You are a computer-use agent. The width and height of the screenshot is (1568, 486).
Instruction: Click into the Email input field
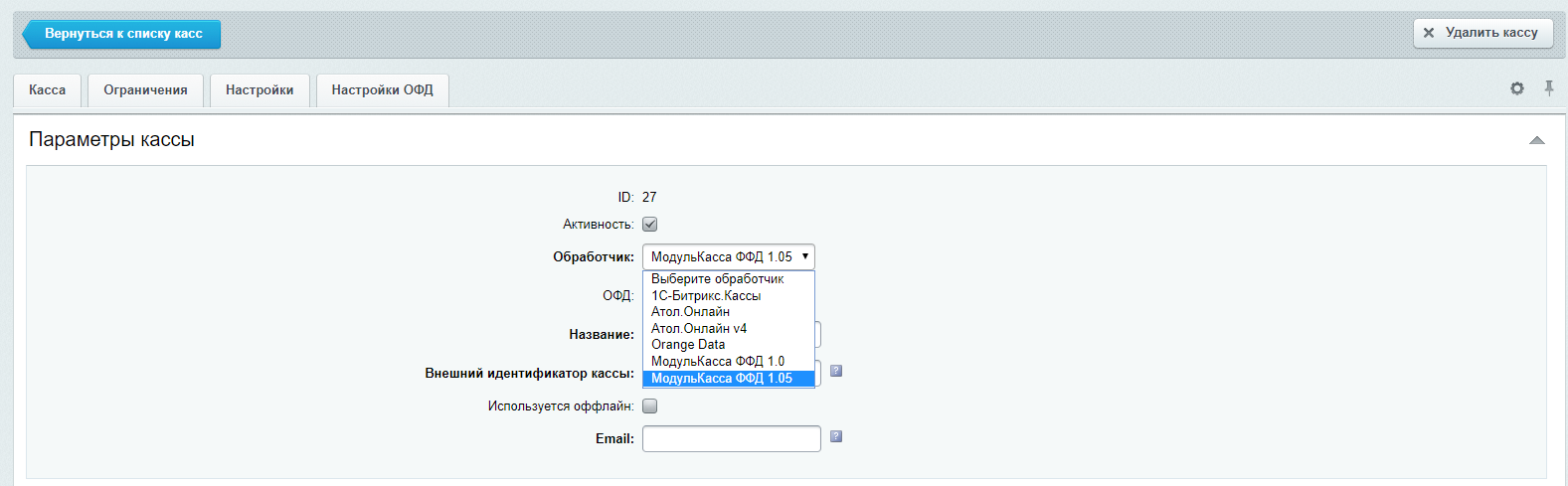pos(731,438)
